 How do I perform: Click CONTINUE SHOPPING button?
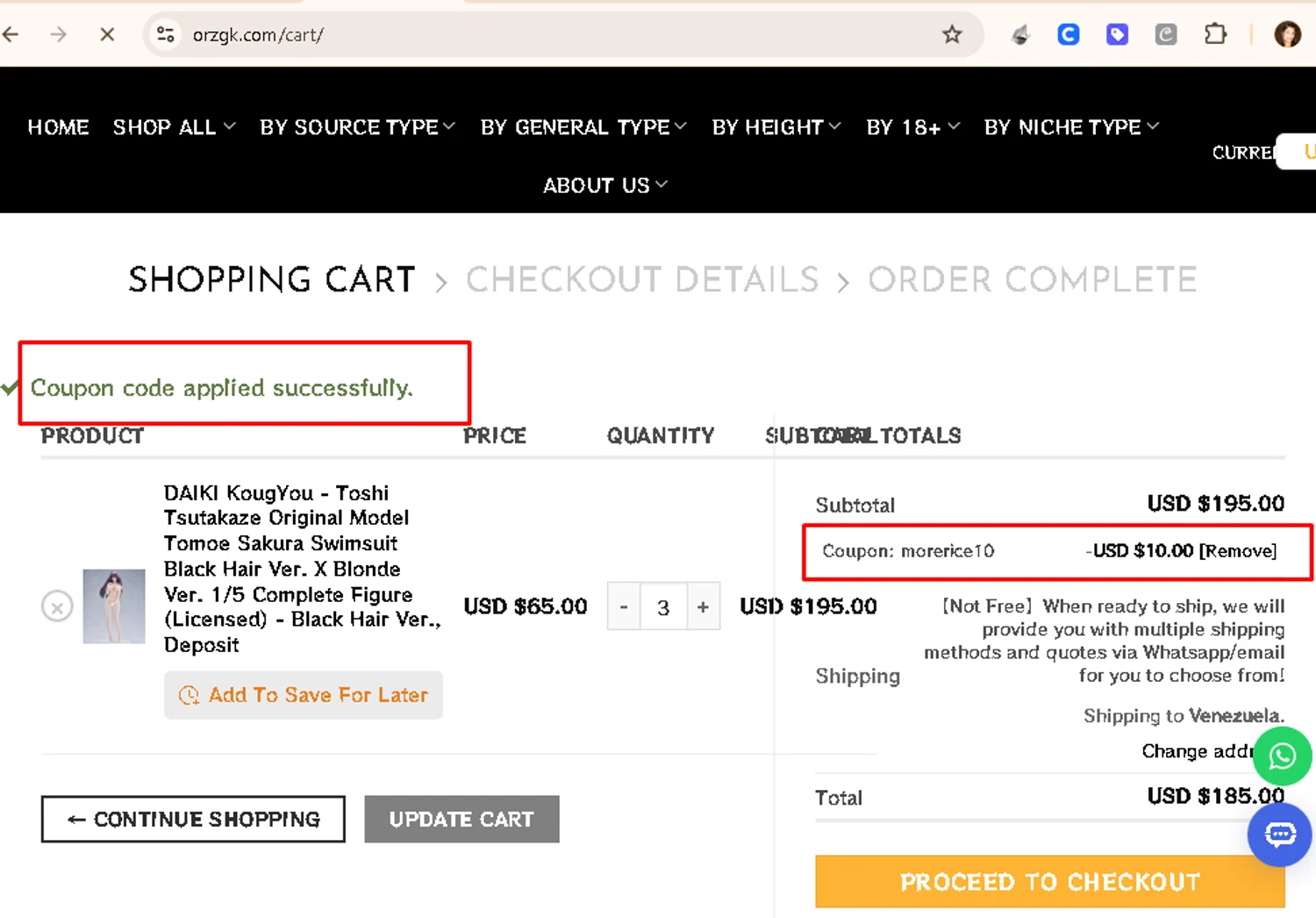(x=193, y=819)
